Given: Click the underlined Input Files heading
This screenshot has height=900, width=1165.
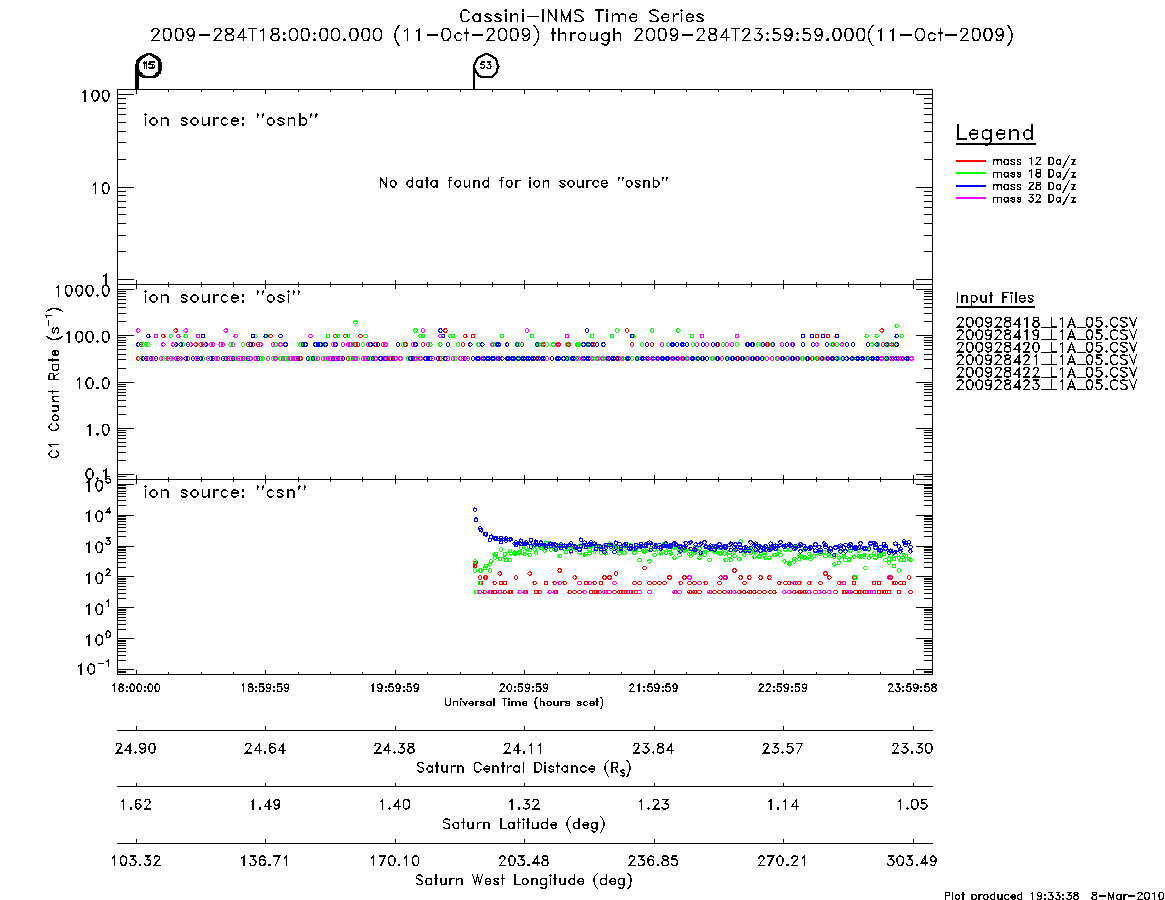Looking at the screenshot, I should point(995,298).
